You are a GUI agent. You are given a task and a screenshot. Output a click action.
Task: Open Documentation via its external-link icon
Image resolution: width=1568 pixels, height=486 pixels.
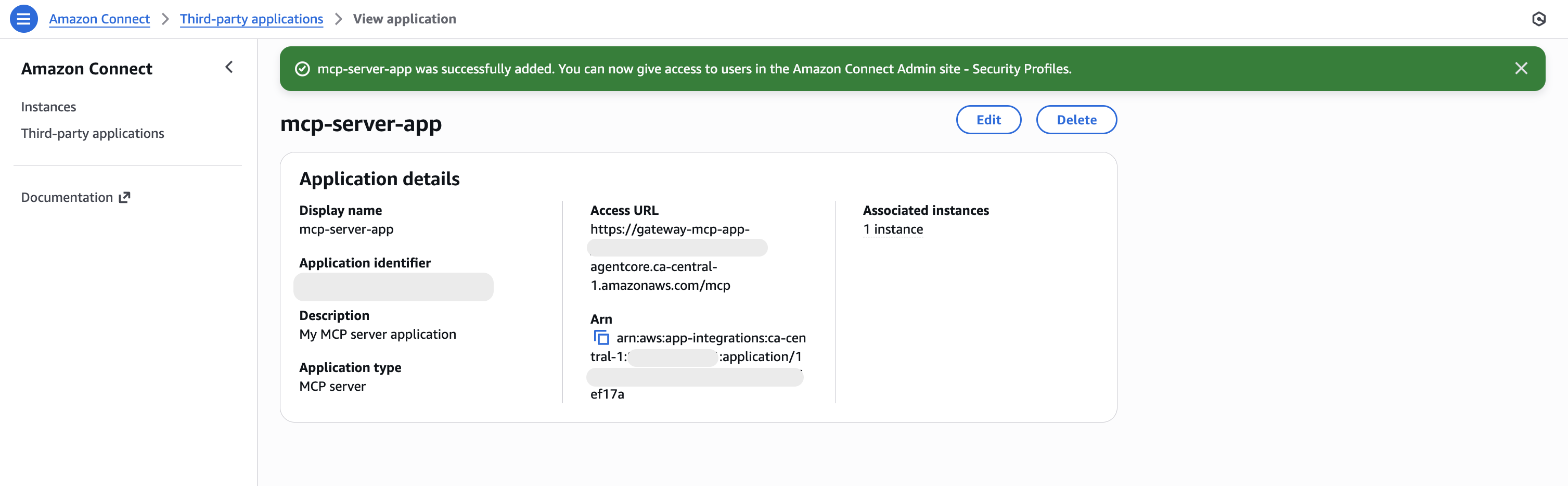click(x=125, y=196)
